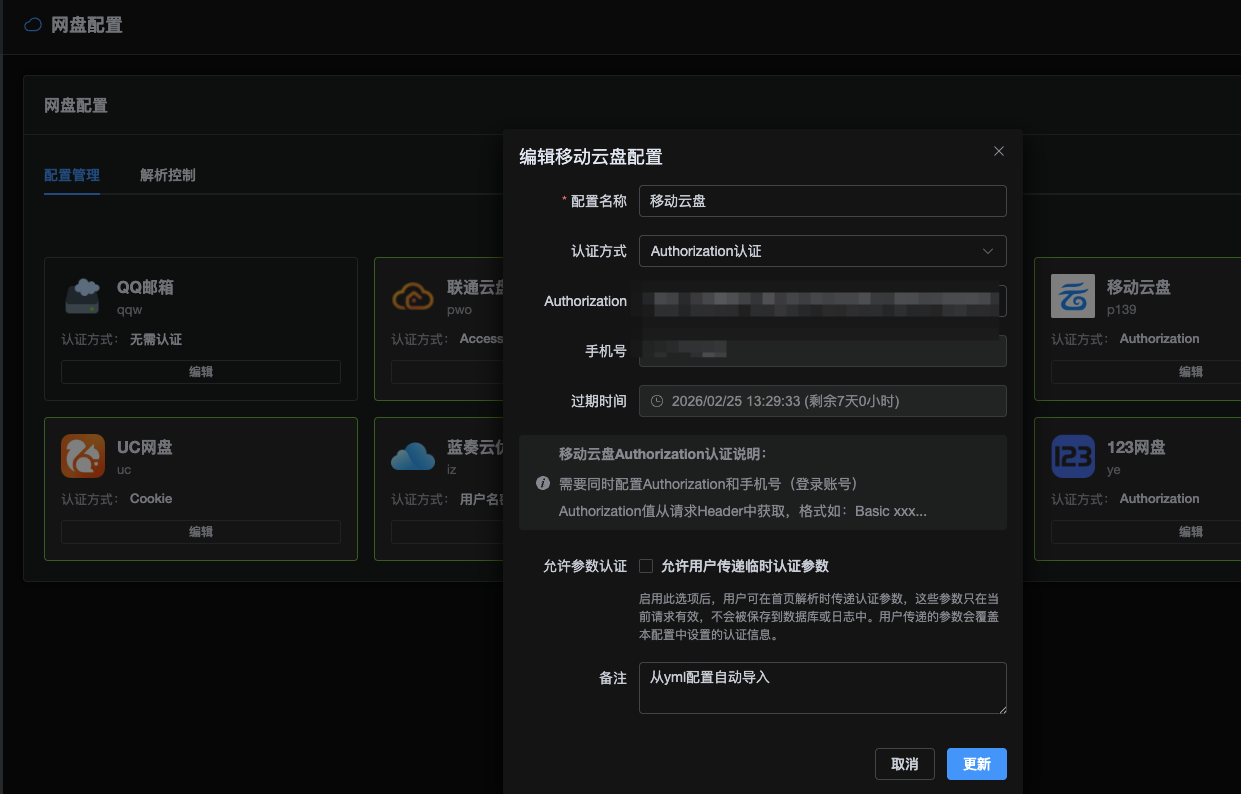1241x794 pixels.
Task: Click the clock icon in 过期时间 field
Action: pyautogui.click(x=657, y=401)
